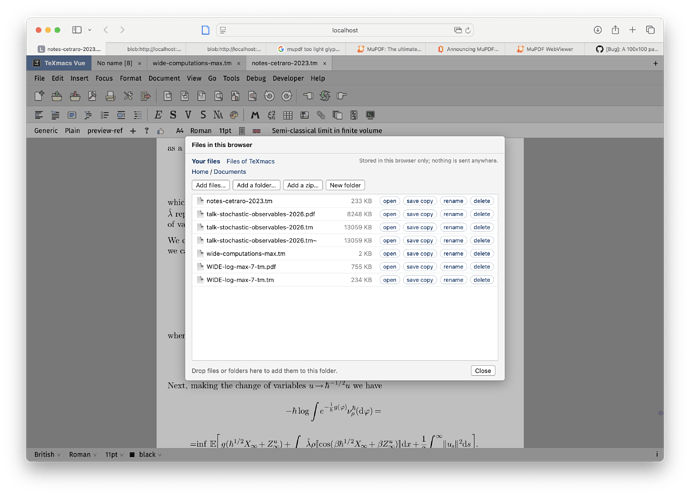Open the 11pt size dropdown in status bar
Screen dimensions: 690x496
point(114,455)
